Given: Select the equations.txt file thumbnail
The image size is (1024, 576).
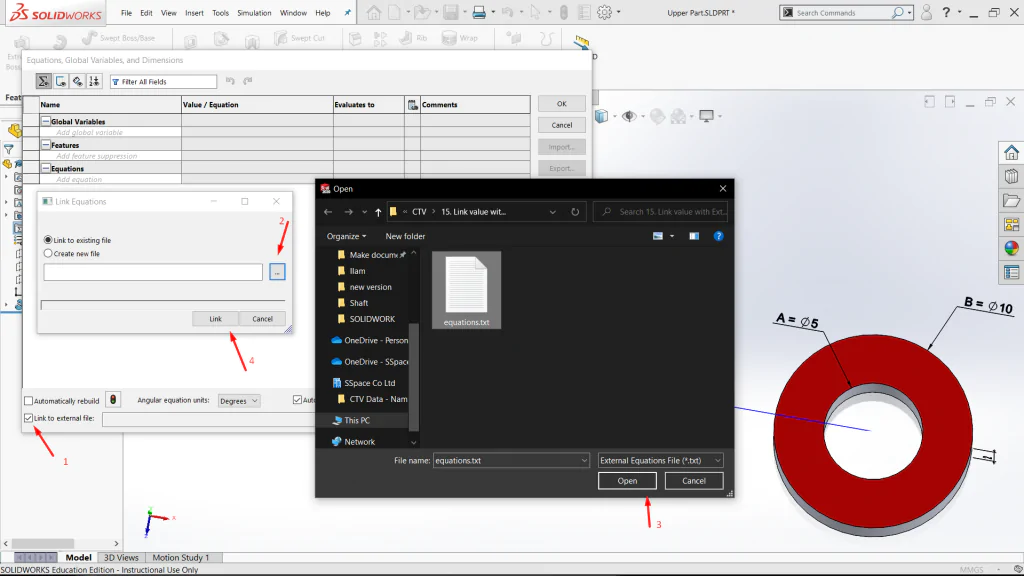Looking at the screenshot, I should pos(466,290).
